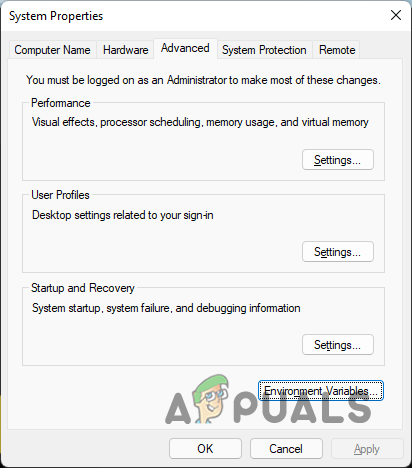
Task: Click the Startup and Recovery group label
Action: click(83, 288)
